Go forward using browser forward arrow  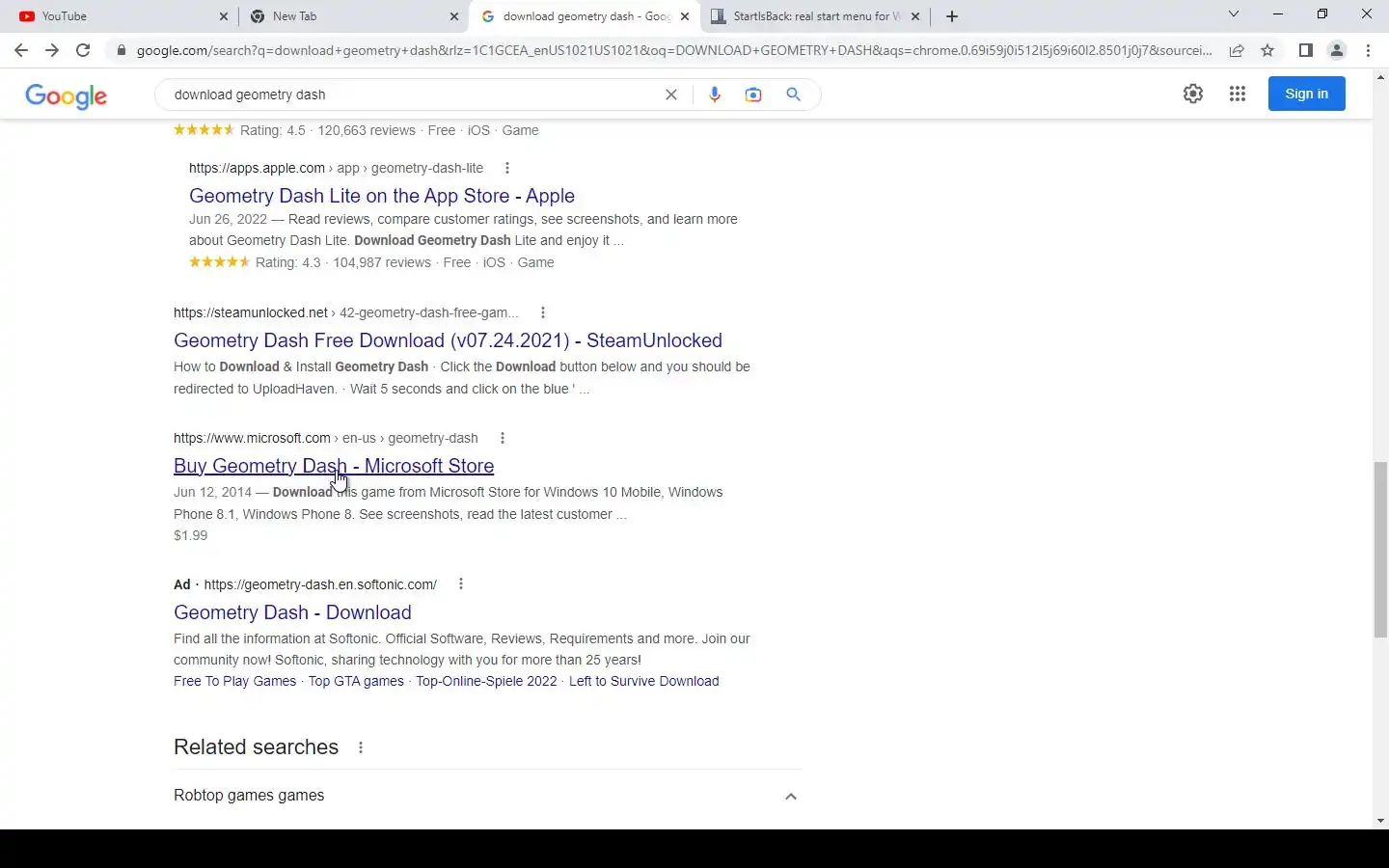click(52, 50)
